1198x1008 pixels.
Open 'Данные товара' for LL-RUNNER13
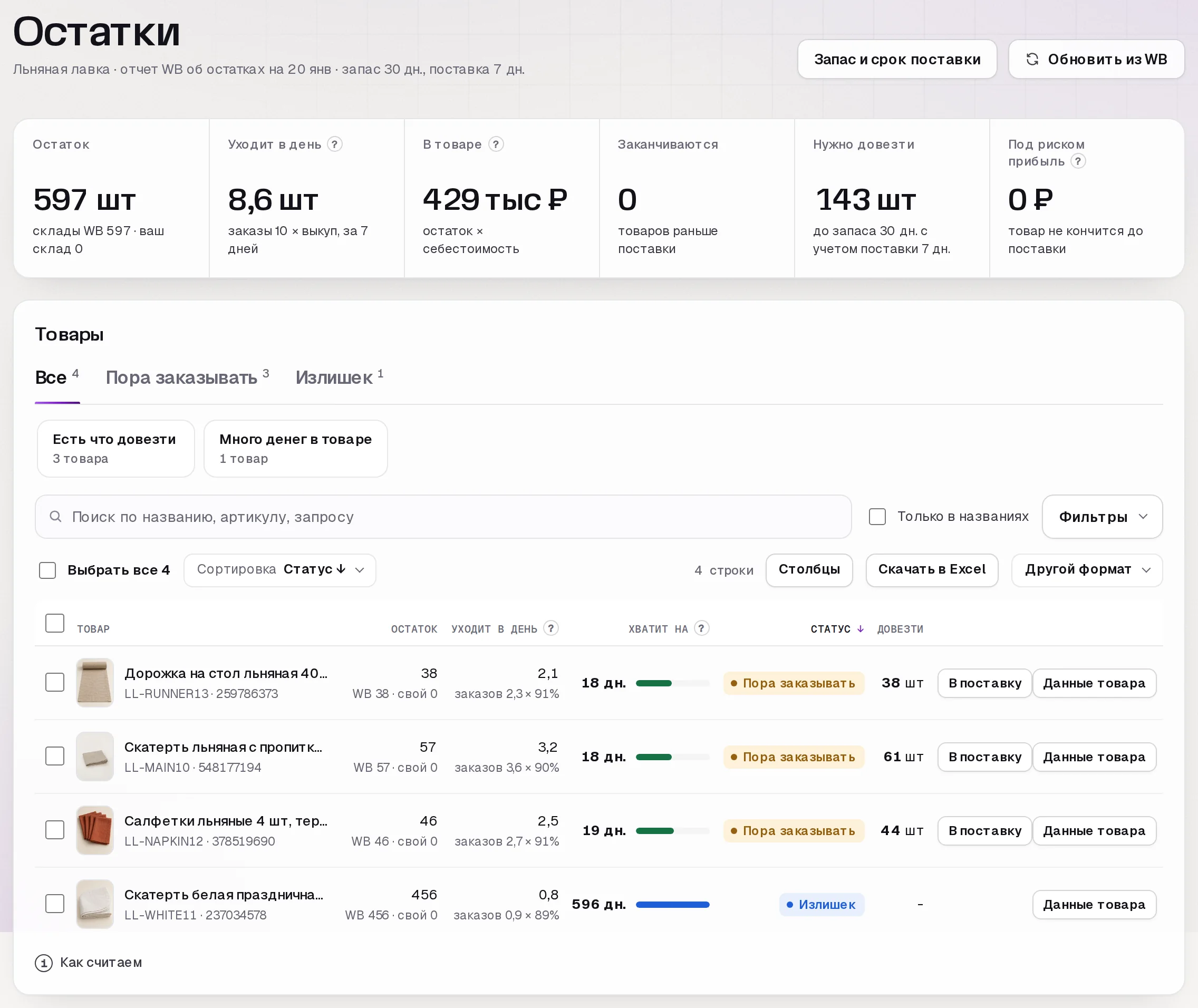click(x=1094, y=683)
